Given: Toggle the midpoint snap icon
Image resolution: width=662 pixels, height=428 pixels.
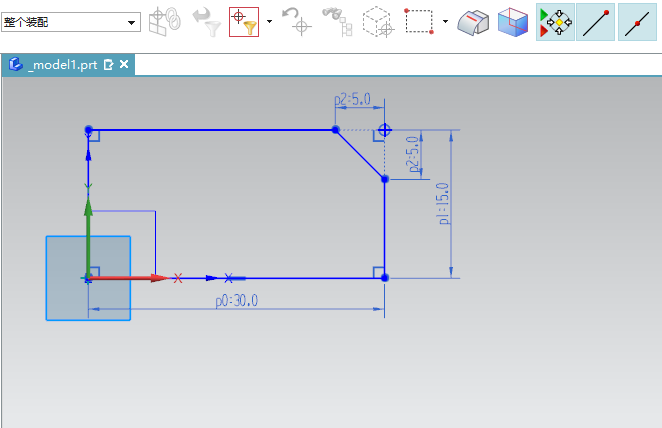Looking at the screenshot, I should point(637,22).
